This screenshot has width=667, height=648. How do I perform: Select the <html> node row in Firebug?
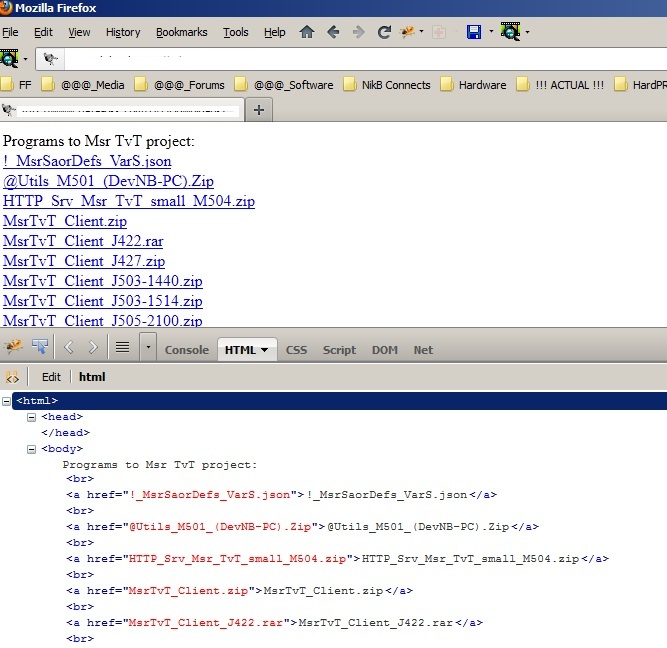pos(339,401)
